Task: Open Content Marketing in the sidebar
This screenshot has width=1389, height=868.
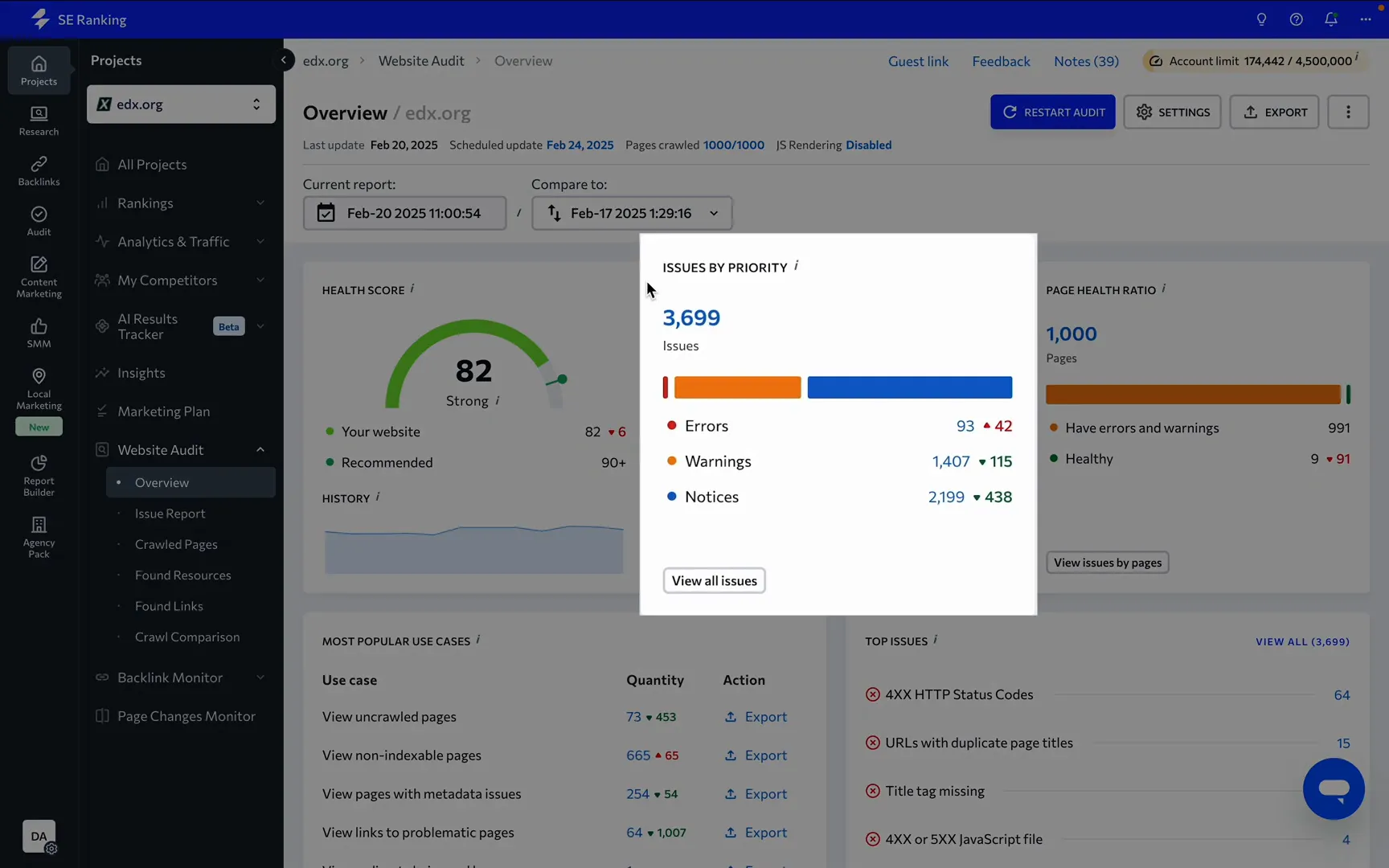Action: point(38,274)
